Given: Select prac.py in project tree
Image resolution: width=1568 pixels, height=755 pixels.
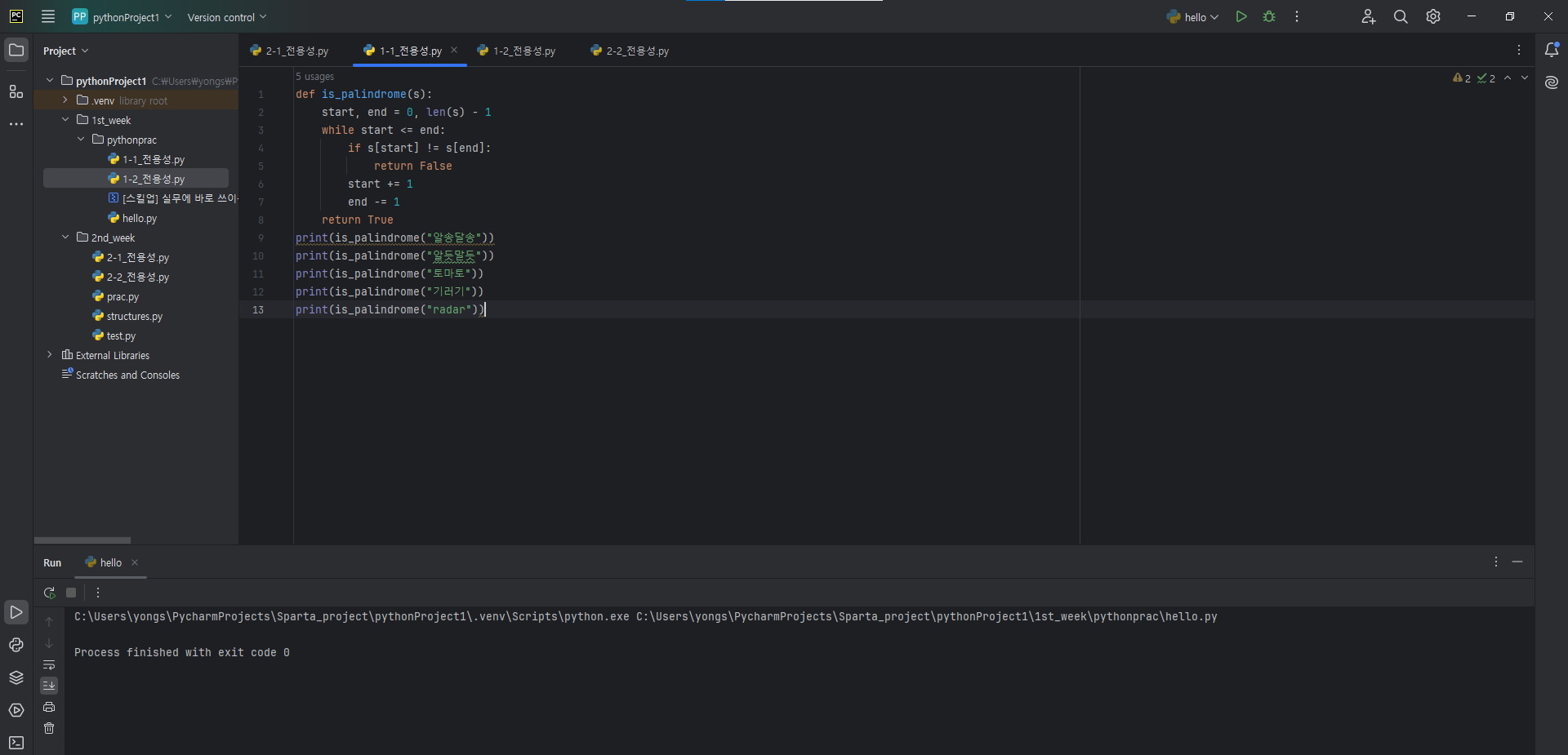Looking at the screenshot, I should (116, 296).
